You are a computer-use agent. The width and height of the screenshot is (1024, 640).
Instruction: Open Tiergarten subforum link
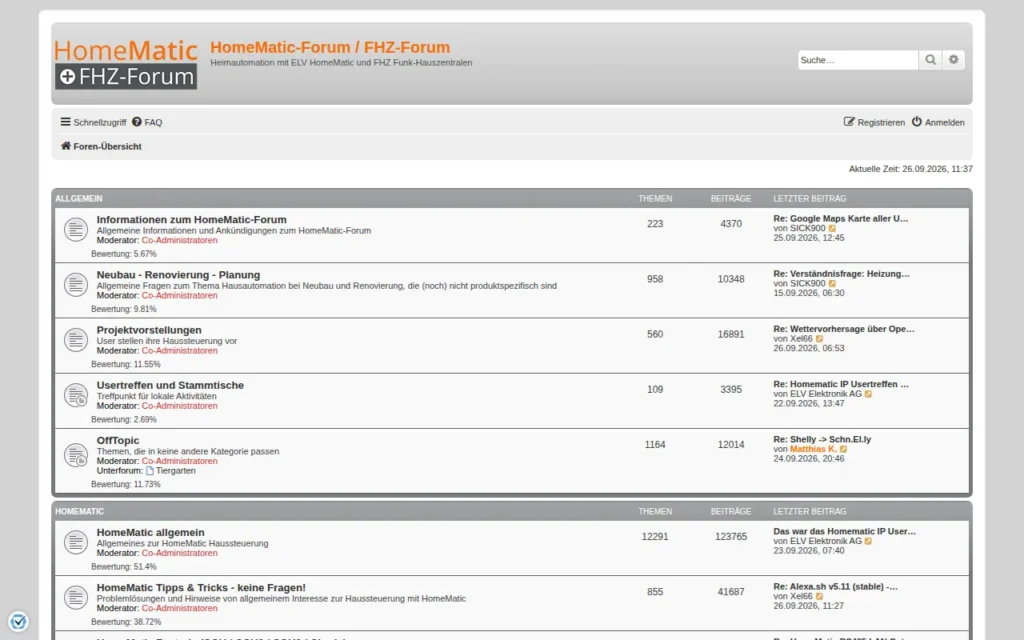tap(175, 471)
